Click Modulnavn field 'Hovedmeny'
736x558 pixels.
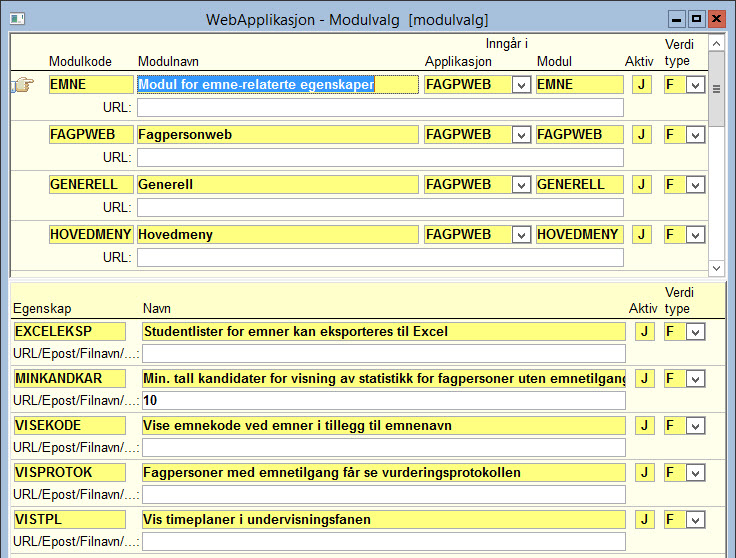tap(277, 234)
